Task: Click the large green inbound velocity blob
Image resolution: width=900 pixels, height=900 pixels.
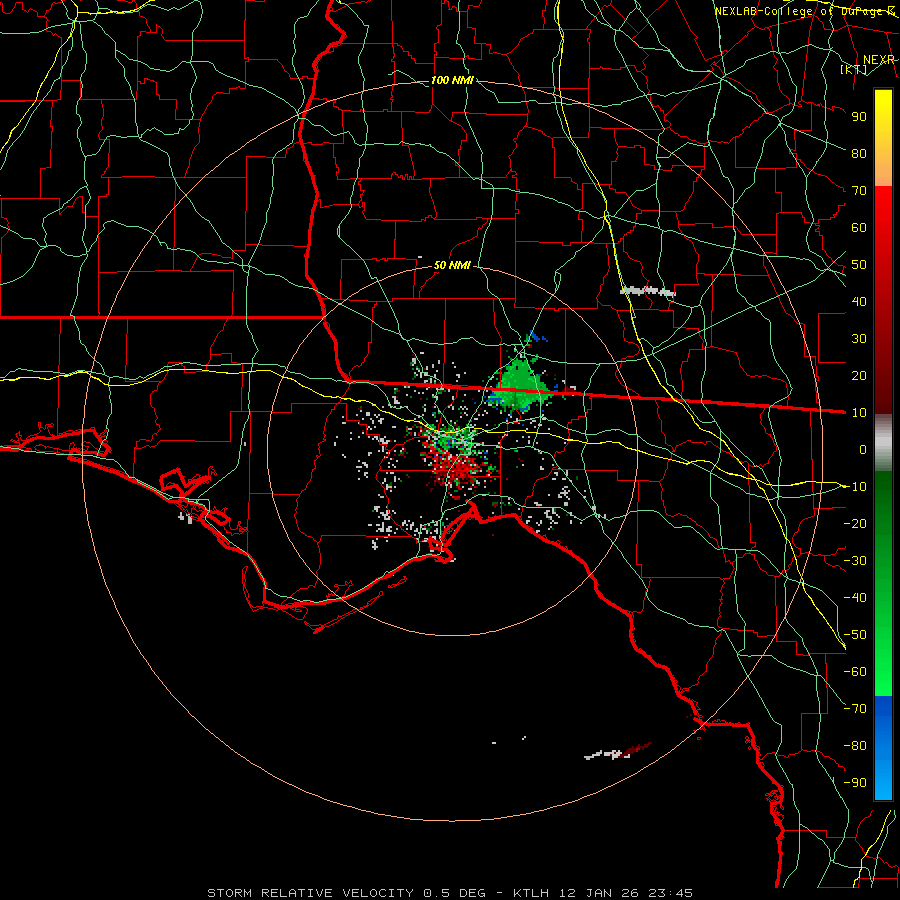Action: [x=521, y=387]
